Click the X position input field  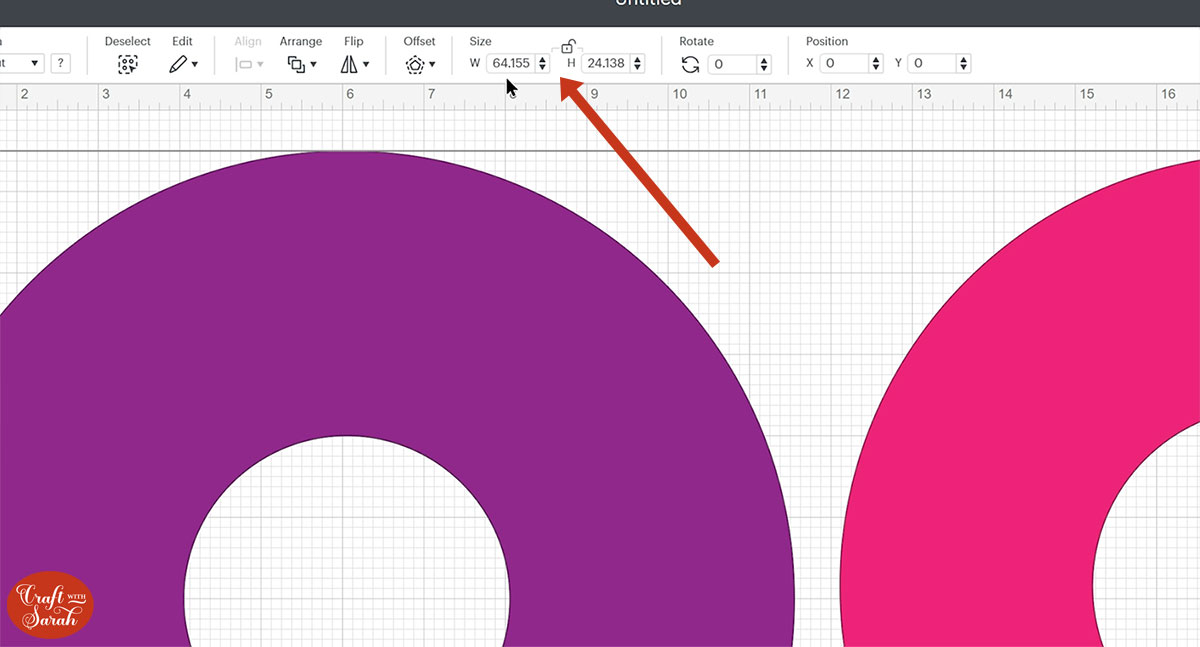(x=844, y=64)
